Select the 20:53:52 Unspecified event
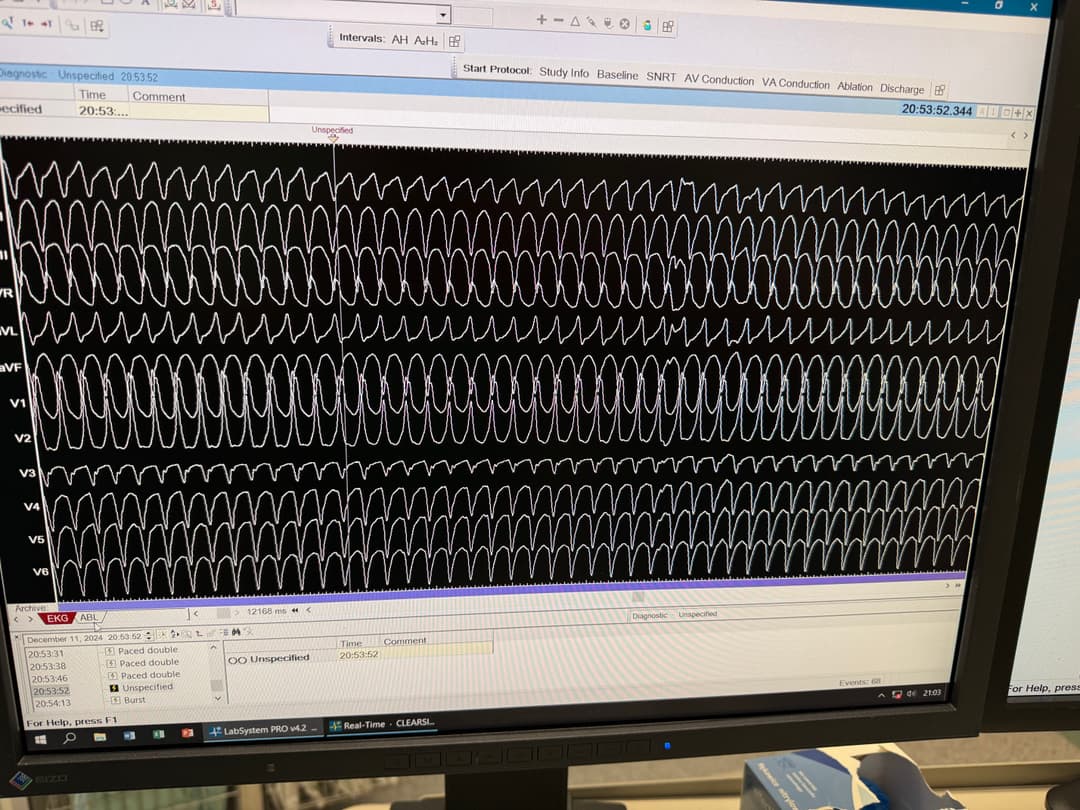The image size is (1080, 810). 103,689
